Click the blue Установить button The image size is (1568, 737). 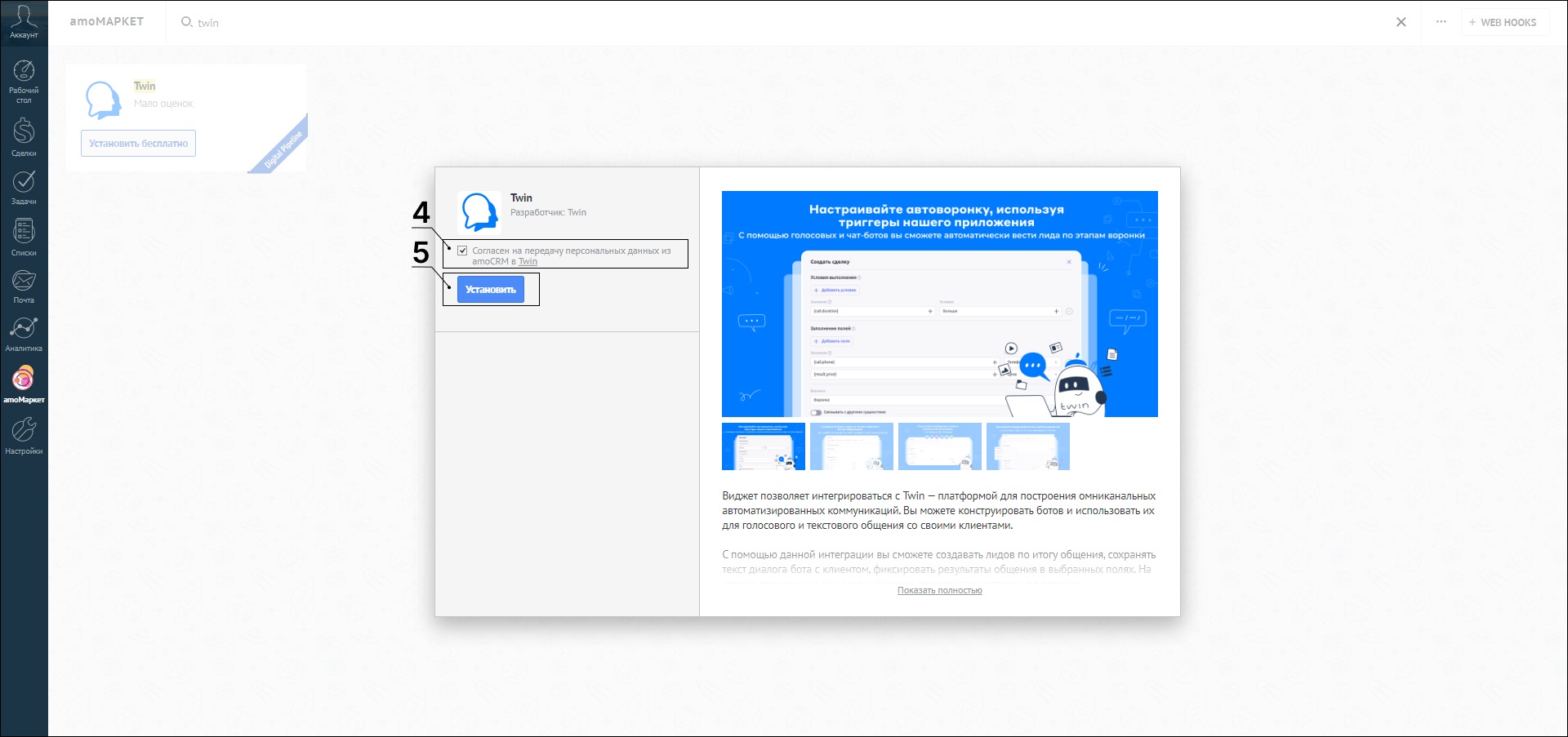click(x=491, y=290)
